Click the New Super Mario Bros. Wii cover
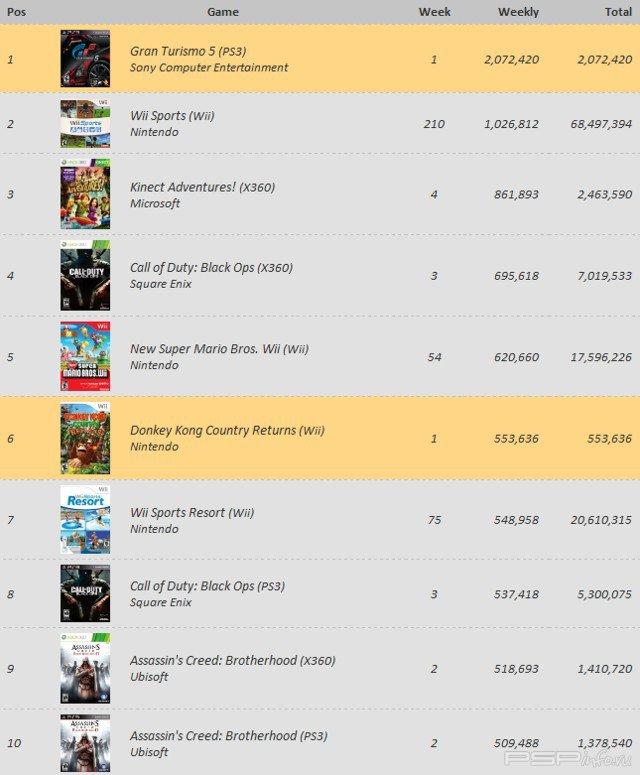Screen dimensions: 640x775 85,356
